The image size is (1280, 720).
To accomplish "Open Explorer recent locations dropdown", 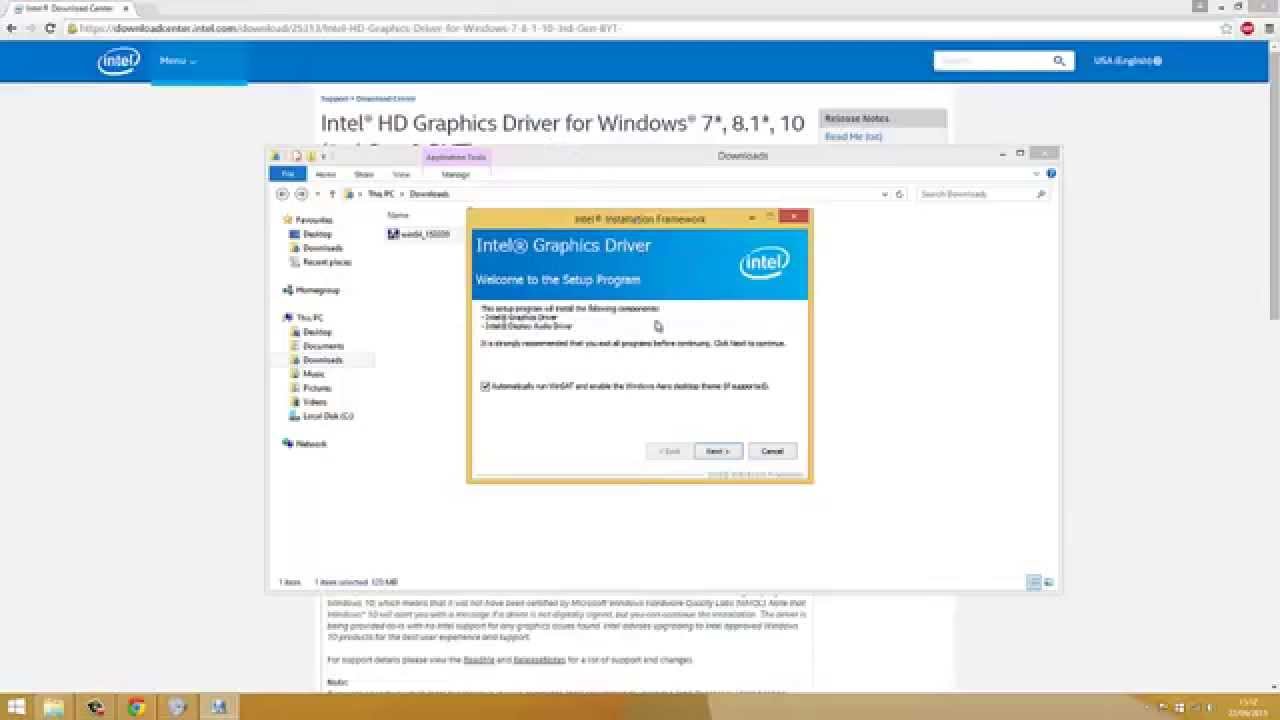I will click(317, 194).
